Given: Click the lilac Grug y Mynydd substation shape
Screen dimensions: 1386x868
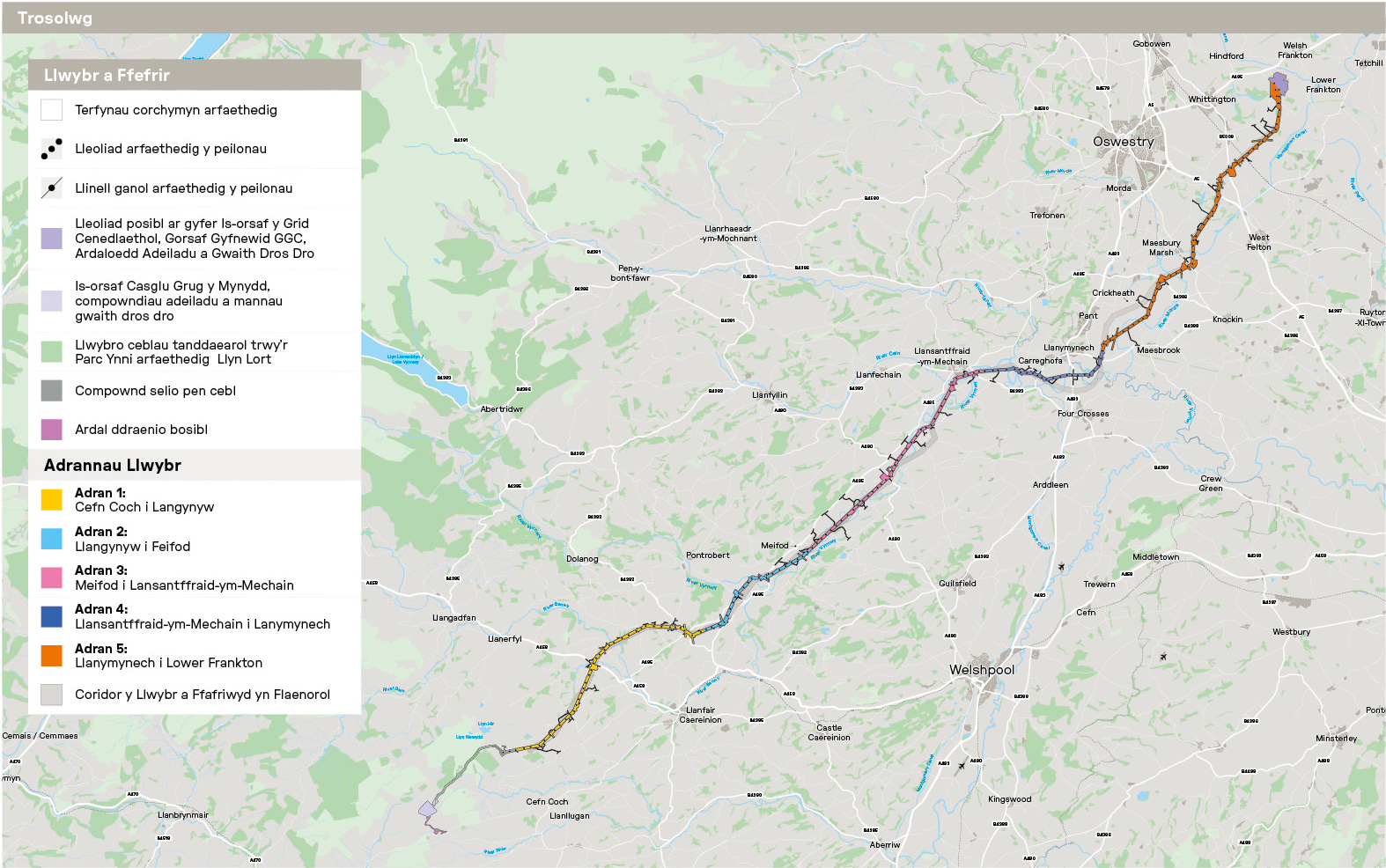Looking at the screenshot, I should tap(427, 808).
